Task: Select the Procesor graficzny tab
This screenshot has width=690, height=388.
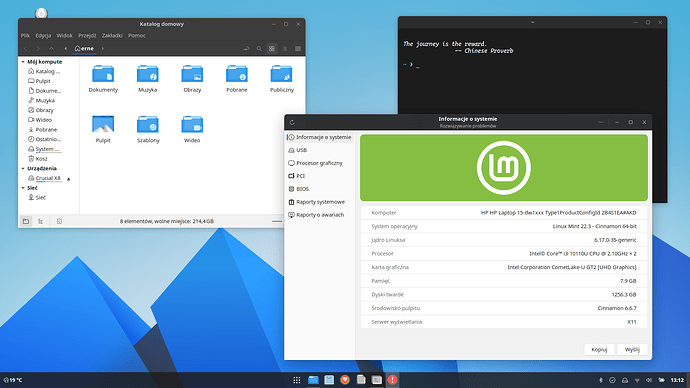Action: (319, 163)
